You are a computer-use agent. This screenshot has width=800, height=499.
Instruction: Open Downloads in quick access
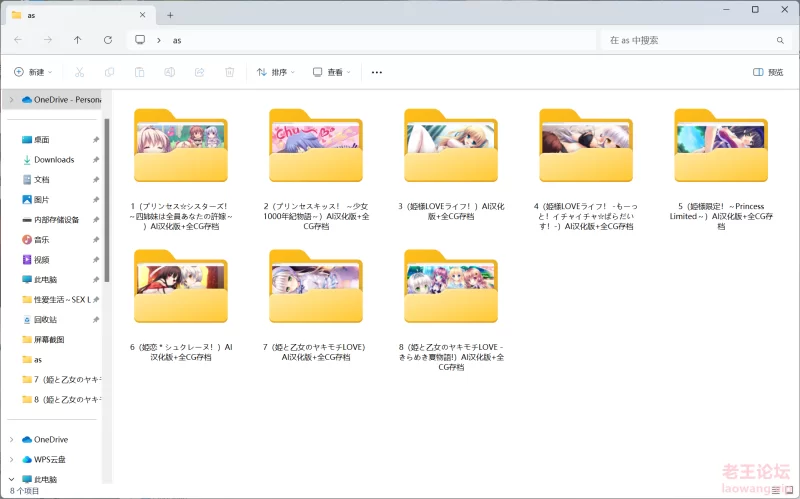click(x=48, y=160)
